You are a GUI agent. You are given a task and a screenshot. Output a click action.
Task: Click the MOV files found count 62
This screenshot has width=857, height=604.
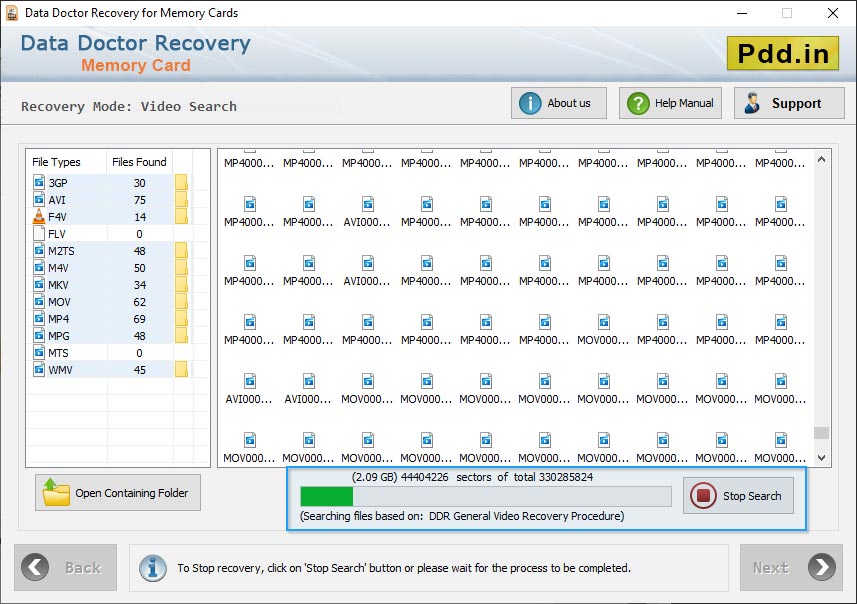pyautogui.click(x=140, y=302)
